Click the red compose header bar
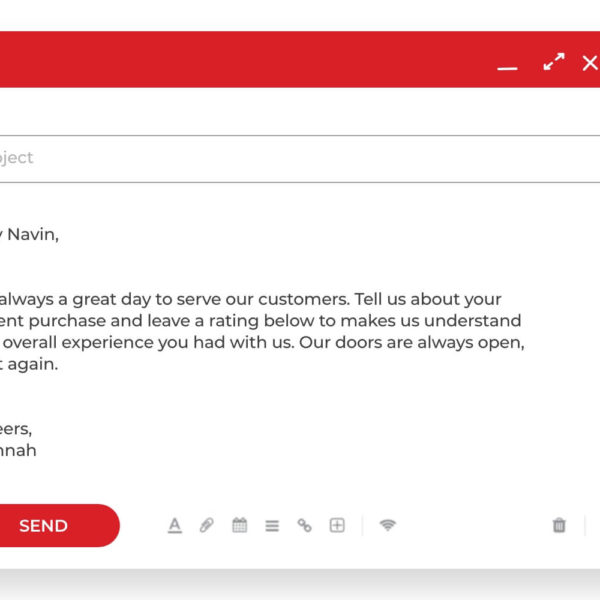 click(245, 59)
